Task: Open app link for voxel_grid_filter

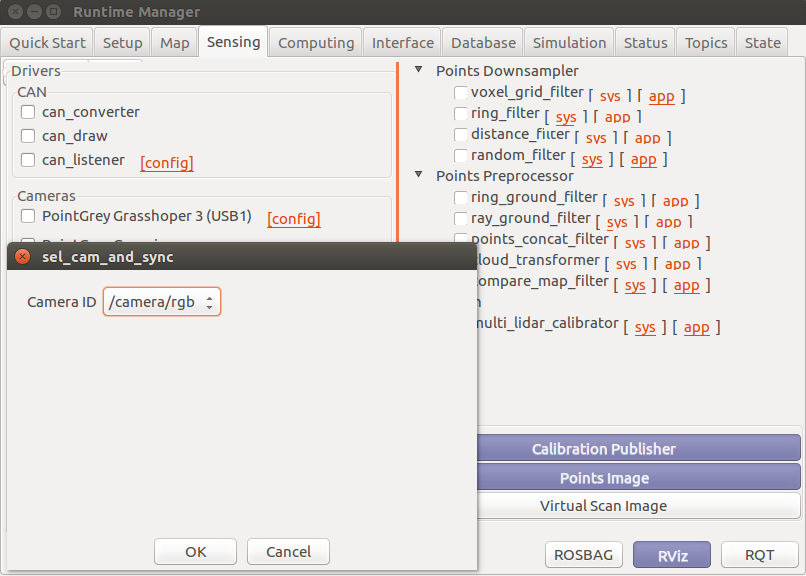Action: pos(662,96)
